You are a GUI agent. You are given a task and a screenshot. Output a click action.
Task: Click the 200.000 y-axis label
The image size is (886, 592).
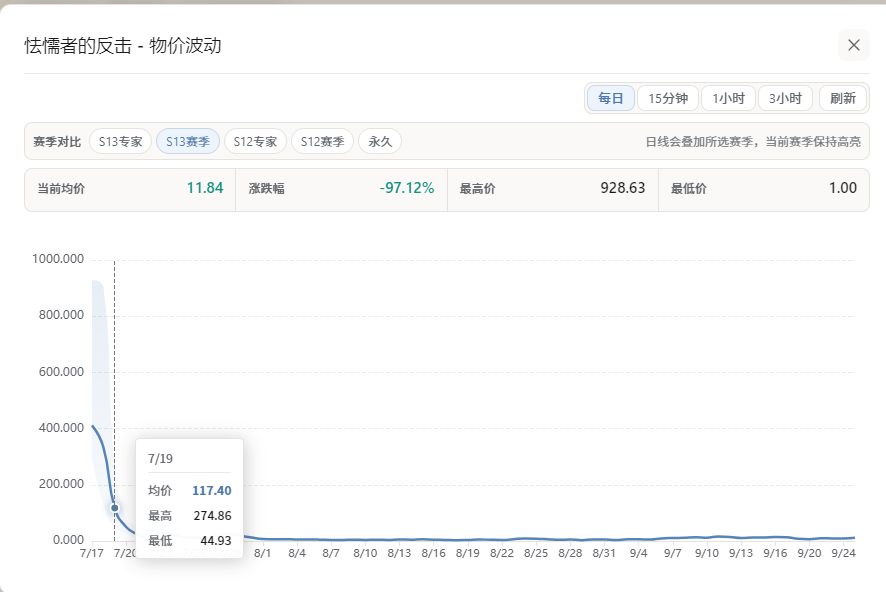(61, 484)
